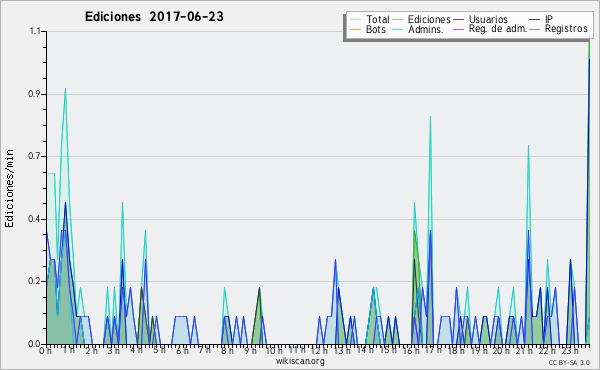Click the orange Bots line marker in legend
The image size is (600, 370).
click(x=355, y=29)
